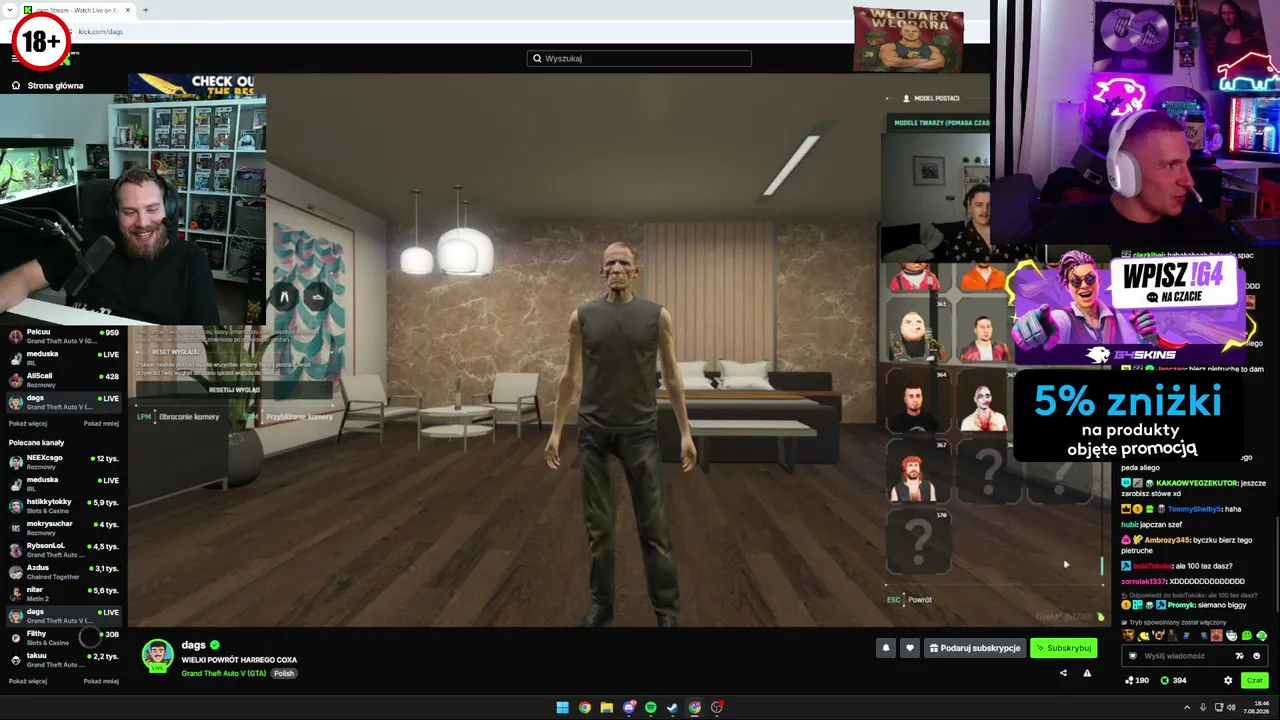Image resolution: width=1280 pixels, height=720 pixels.
Task: Open File Explorer from the taskbar
Action: click(607, 708)
